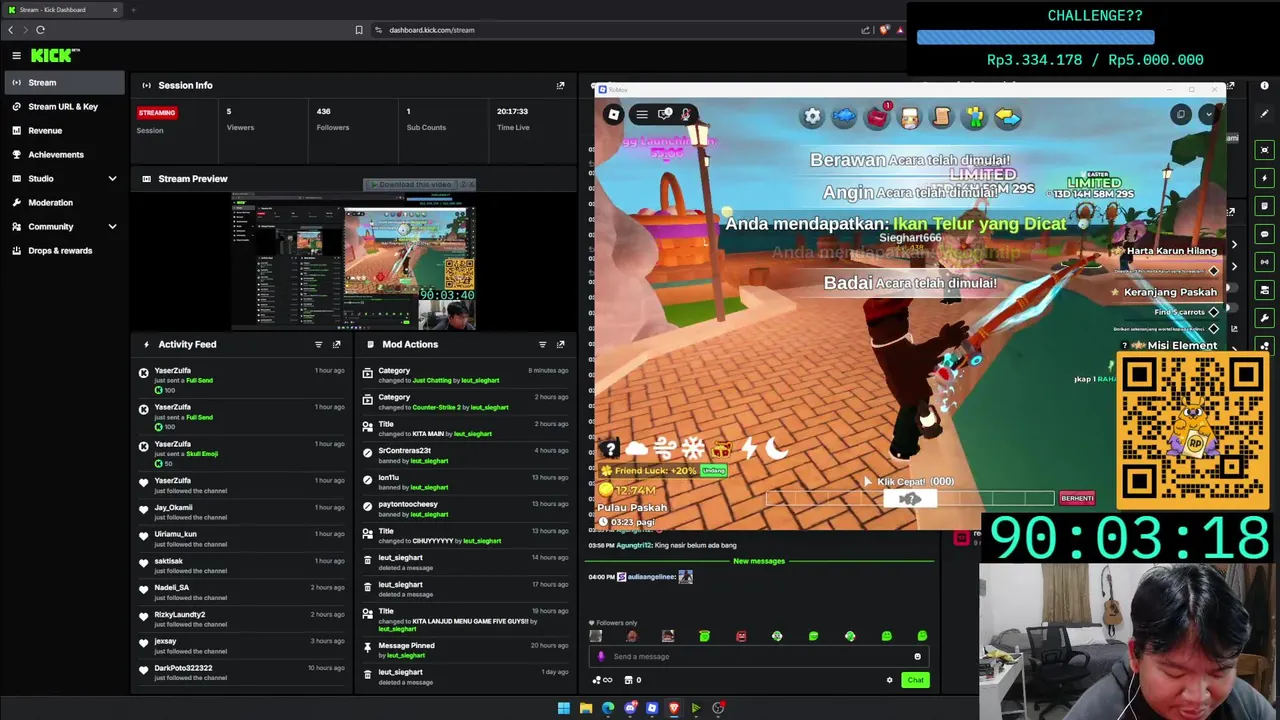Open the Roblox logo menu button

(614, 114)
